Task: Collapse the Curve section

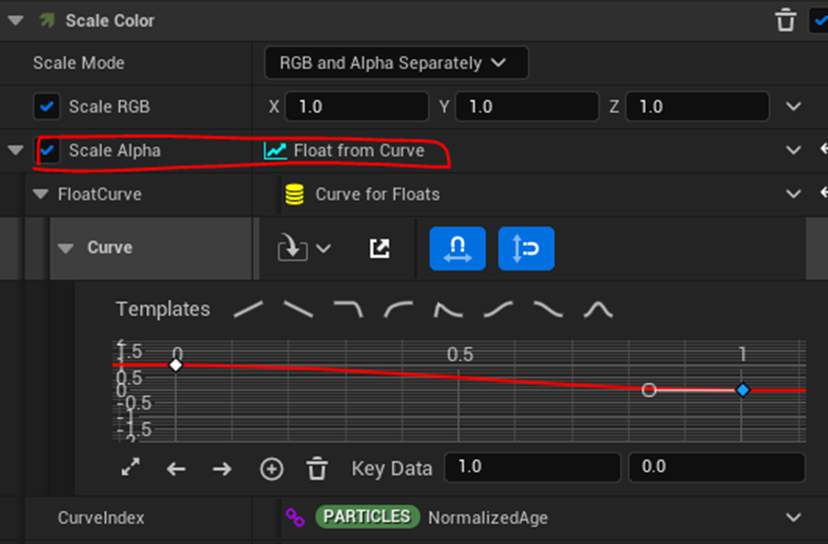Action: tap(66, 248)
